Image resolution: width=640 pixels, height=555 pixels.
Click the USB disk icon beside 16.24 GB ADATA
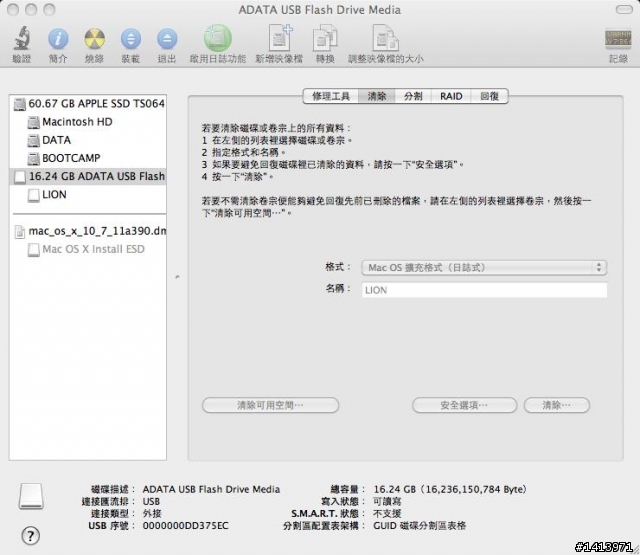click(20, 177)
